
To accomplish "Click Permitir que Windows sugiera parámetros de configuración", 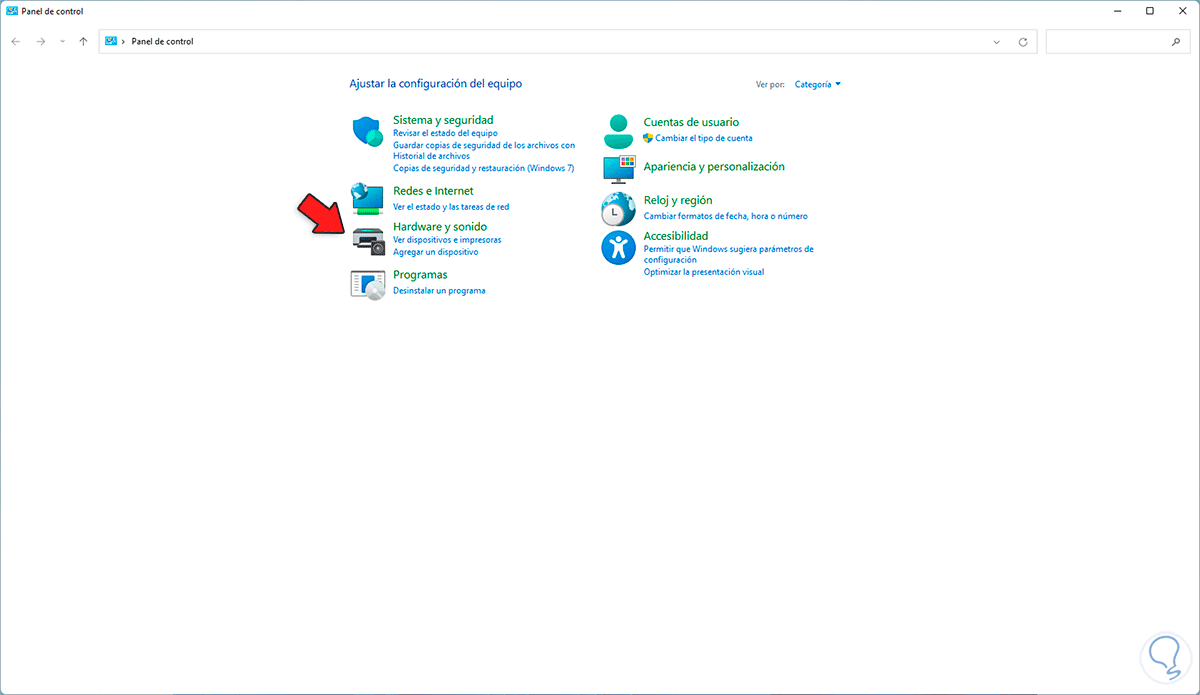I will (x=729, y=254).
